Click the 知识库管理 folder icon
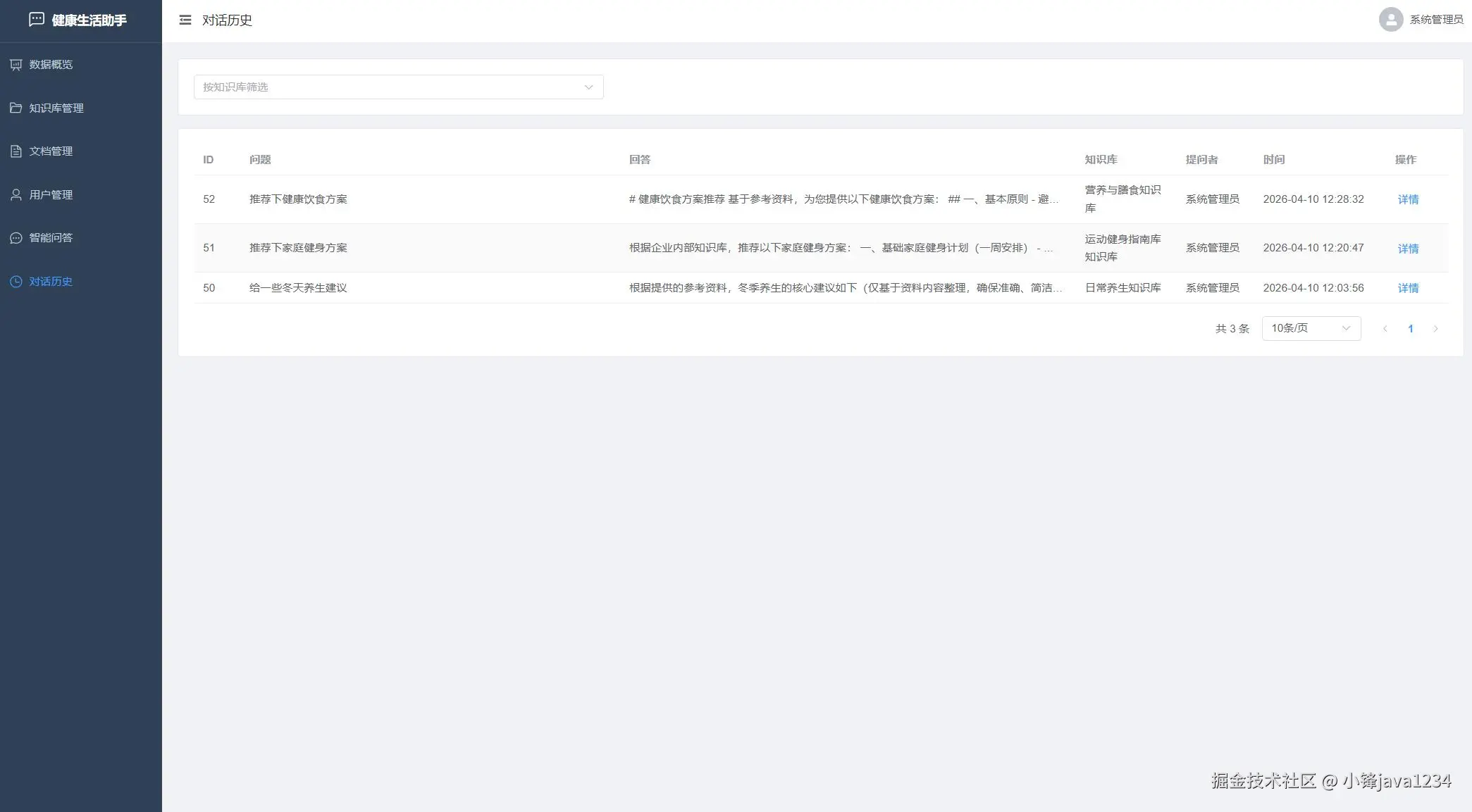This screenshot has width=1472, height=812. point(16,108)
